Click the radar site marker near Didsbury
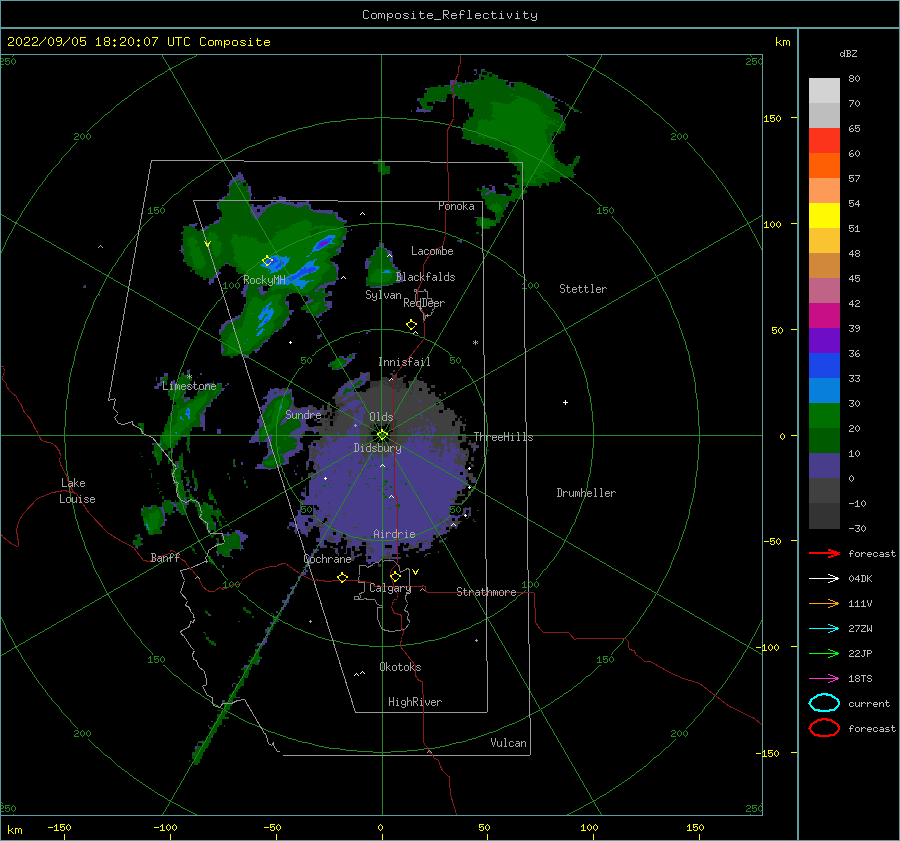 [382, 435]
